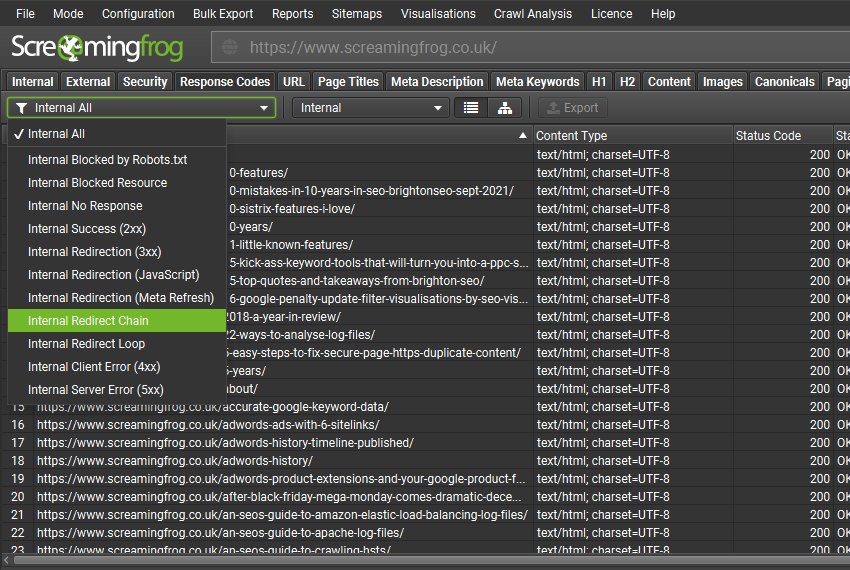Open the Licence menu
Image resolution: width=850 pixels, height=570 pixels.
tap(611, 14)
